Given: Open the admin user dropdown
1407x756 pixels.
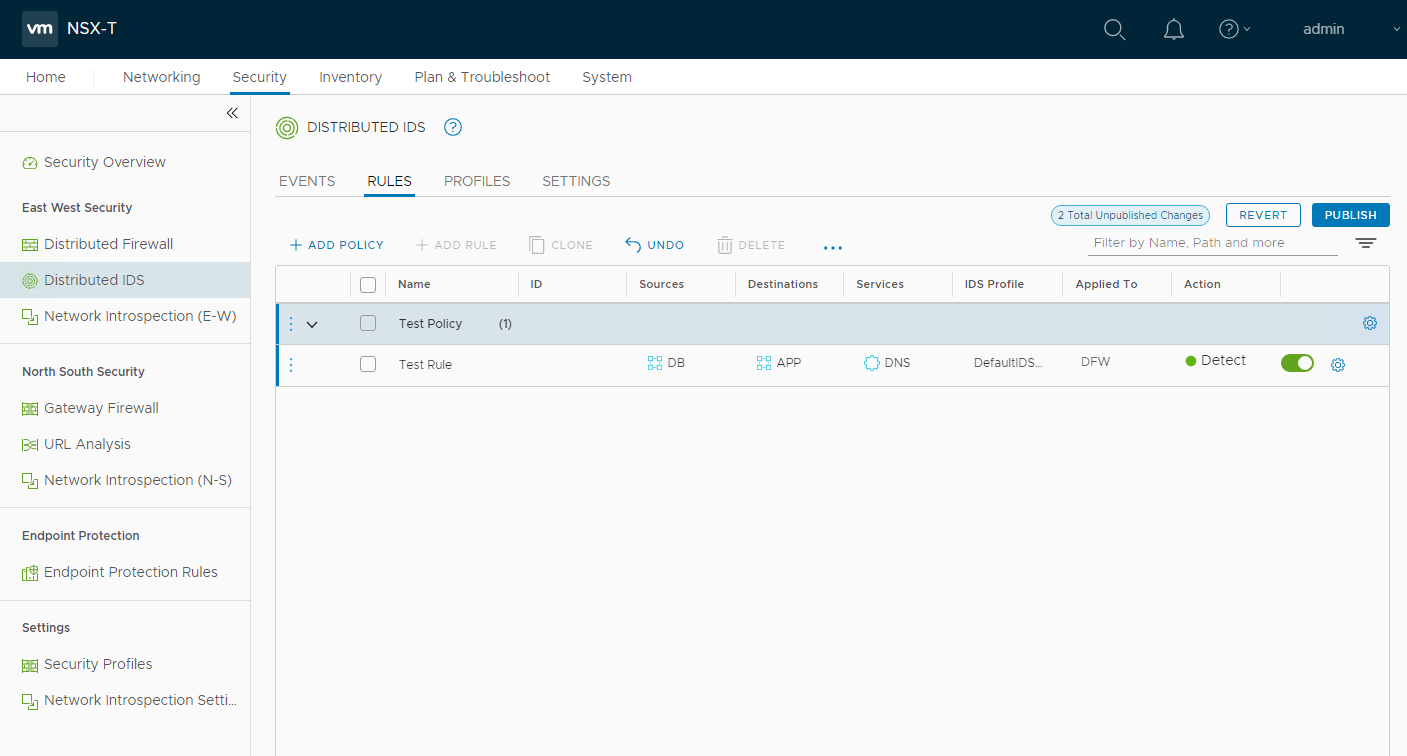Looking at the screenshot, I should [1351, 29].
